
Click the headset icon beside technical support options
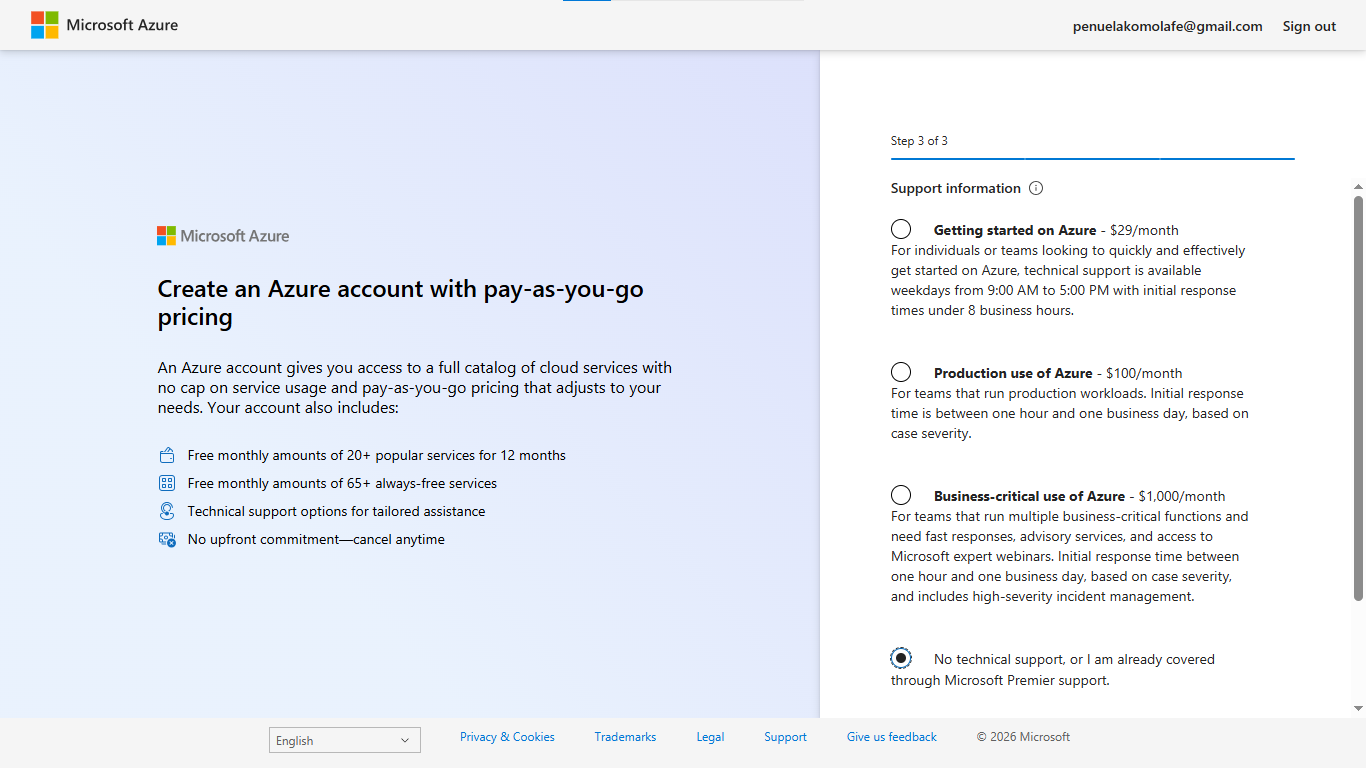click(x=167, y=511)
